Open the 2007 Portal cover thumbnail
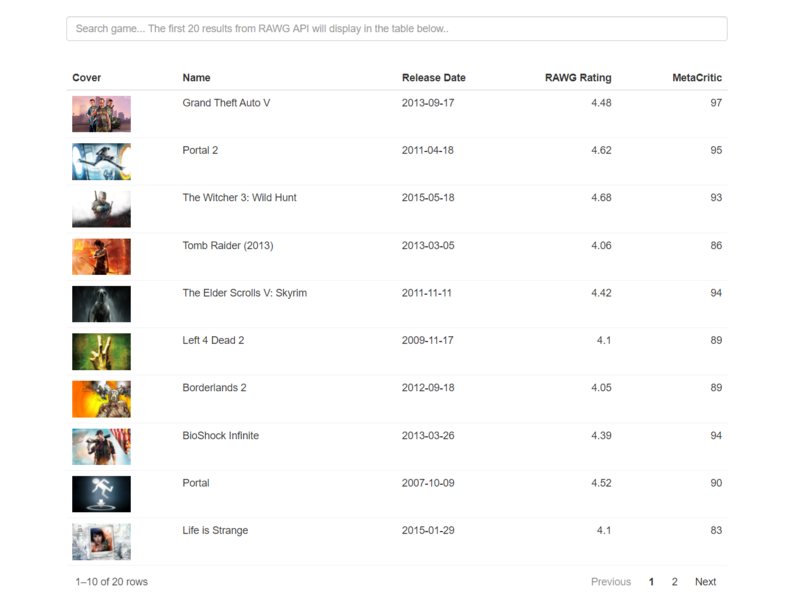Image resolution: width=800 pixels, height=600 pixels. (x=101, y=494)
